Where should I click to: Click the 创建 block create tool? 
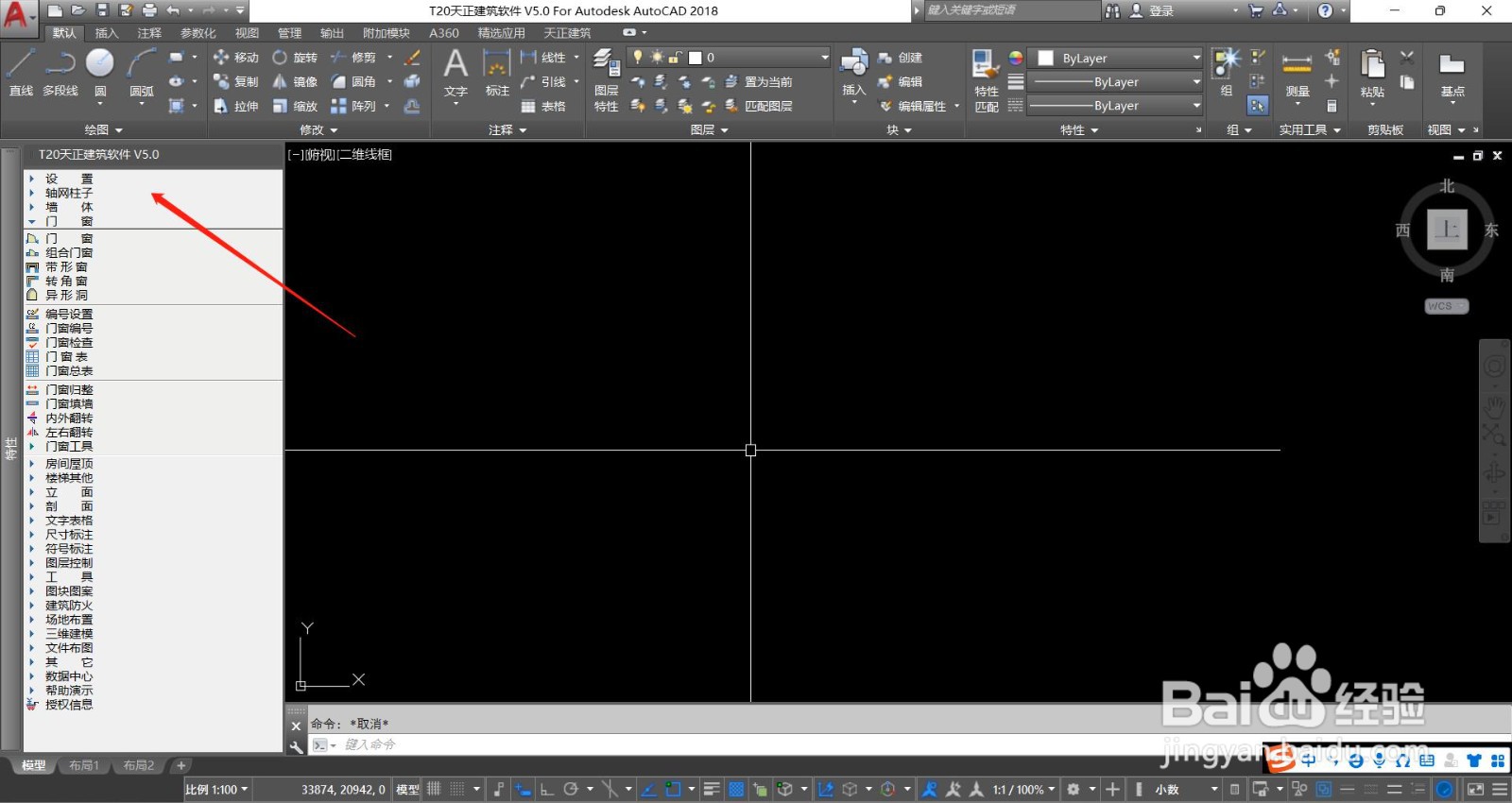(x=900, y=58)
